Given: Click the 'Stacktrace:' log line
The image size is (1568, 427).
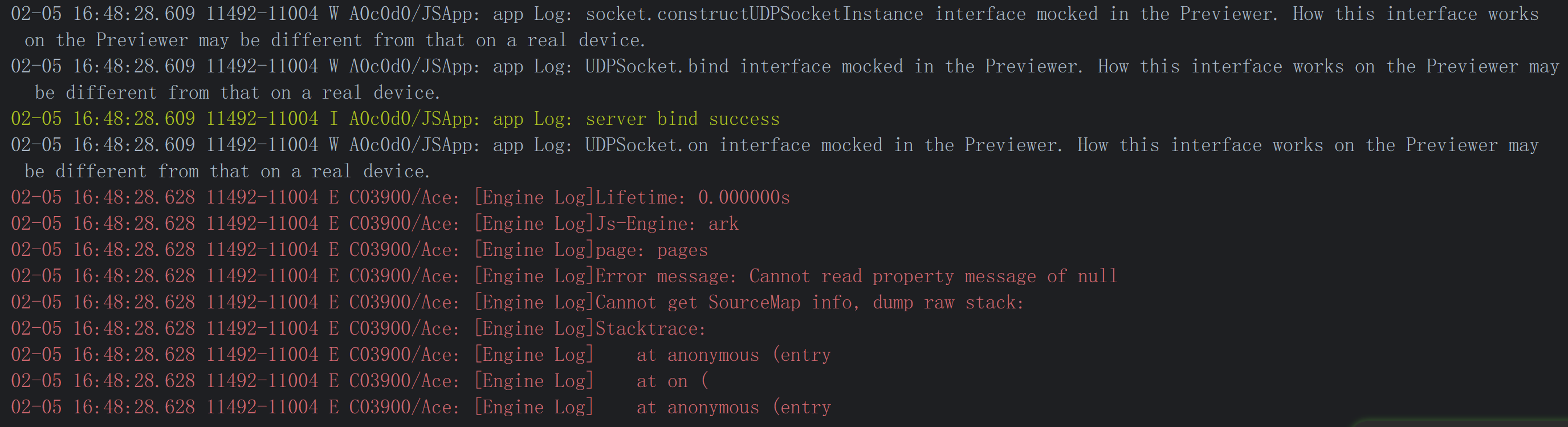Looking at the screenshot, I should click(651, 328).
